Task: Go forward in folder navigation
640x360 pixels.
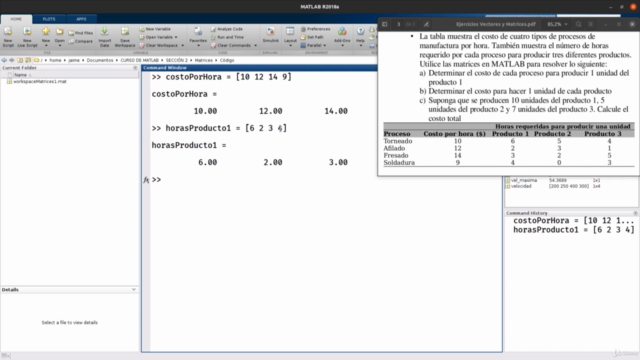Action: coord(12,60)
